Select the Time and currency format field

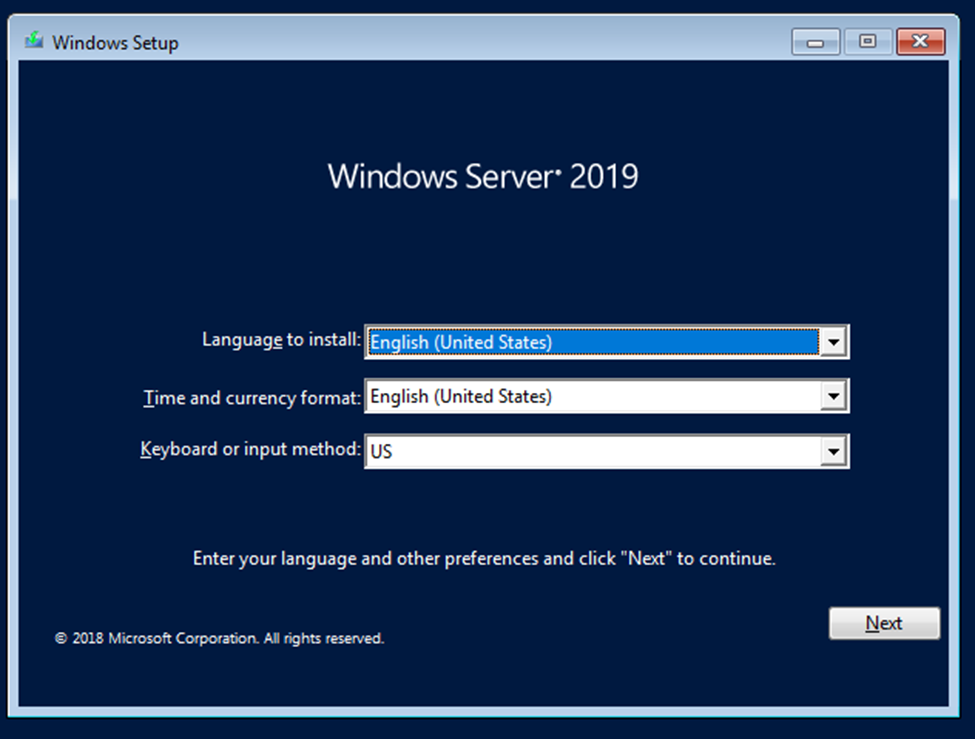pos(607,396)
